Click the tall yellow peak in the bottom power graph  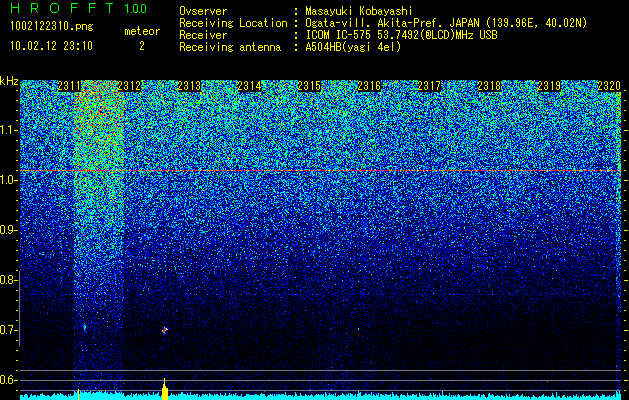tap(164, 389)
